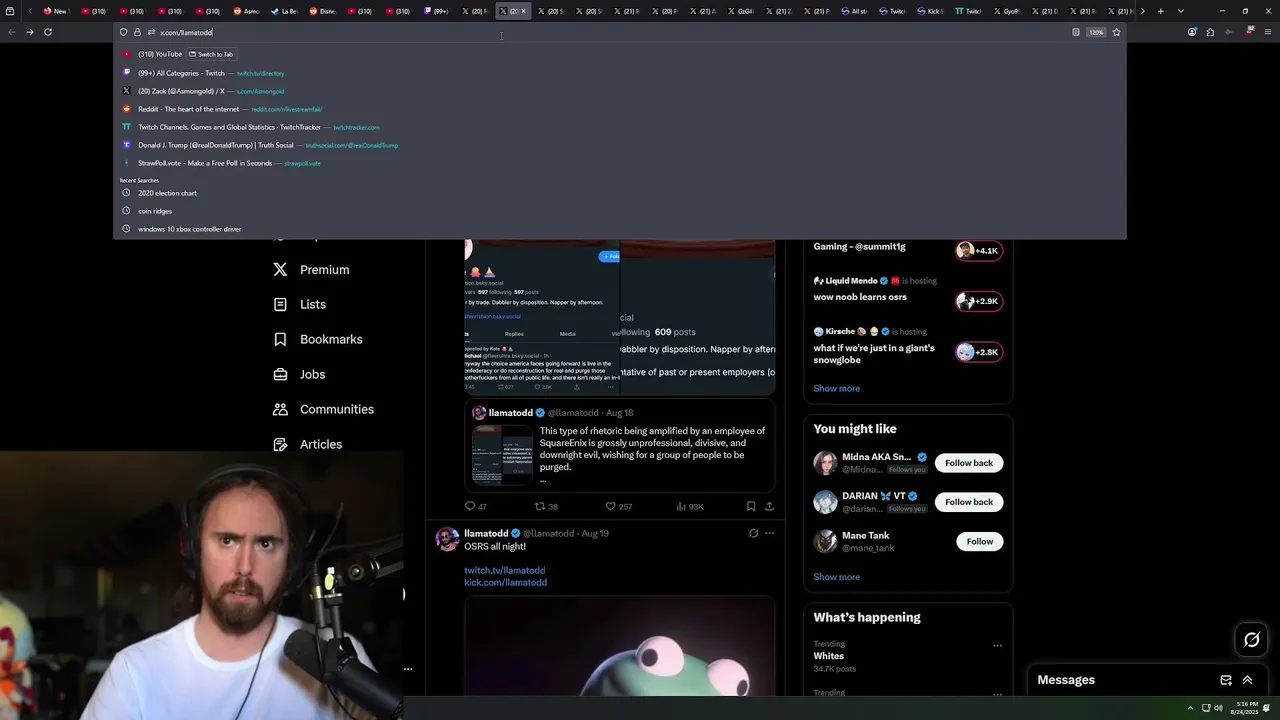Open Articles in the X sidebar
The image size is (1280, 720).
click(307, 444)
